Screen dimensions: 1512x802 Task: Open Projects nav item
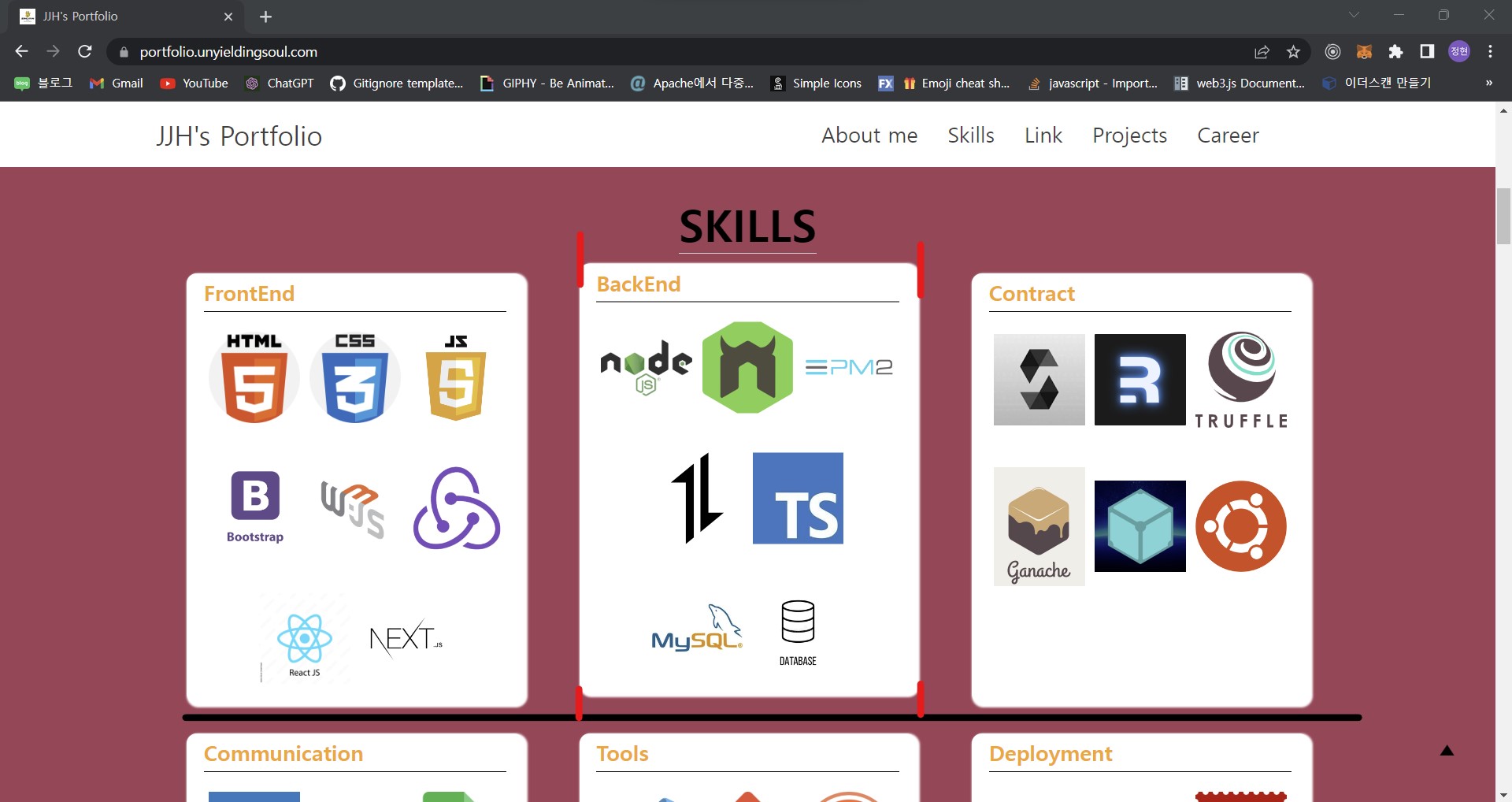[x=1129, y=136]
